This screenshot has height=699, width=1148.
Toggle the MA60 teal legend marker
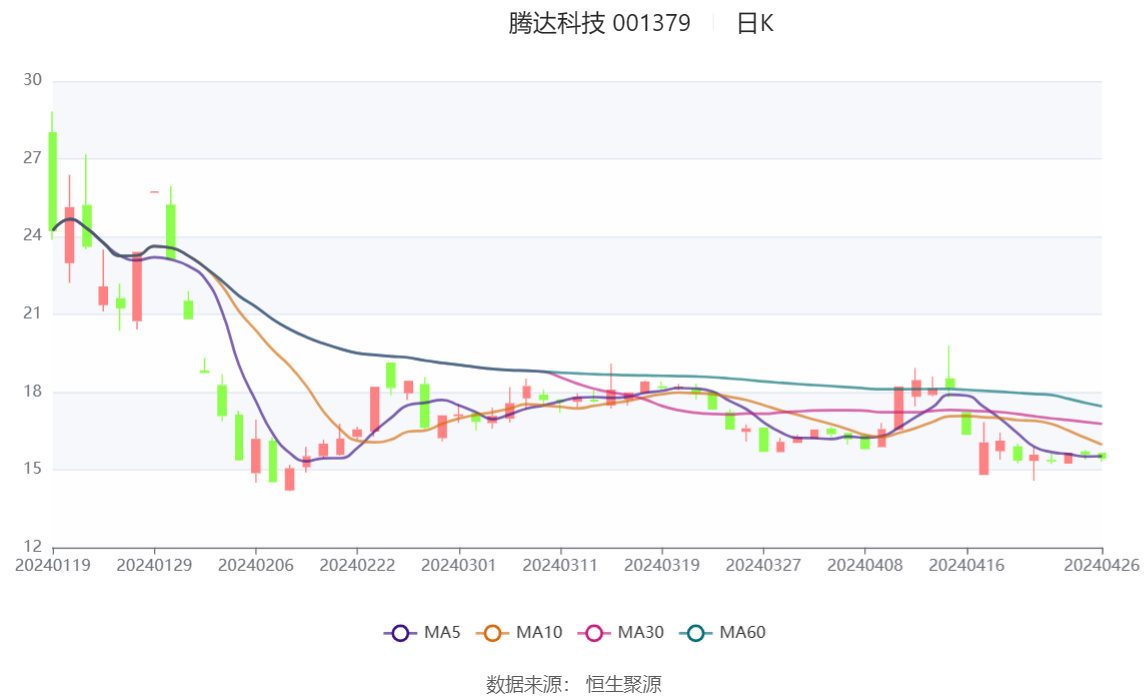(696, 632)
